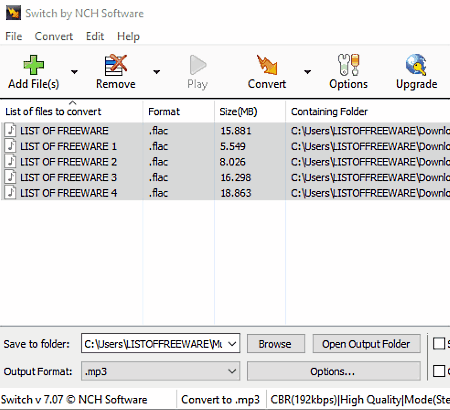The width and height of the screenshot is (450, 410).
Task: Sort by the Containing Folder column header
Action: click(368, 111)
